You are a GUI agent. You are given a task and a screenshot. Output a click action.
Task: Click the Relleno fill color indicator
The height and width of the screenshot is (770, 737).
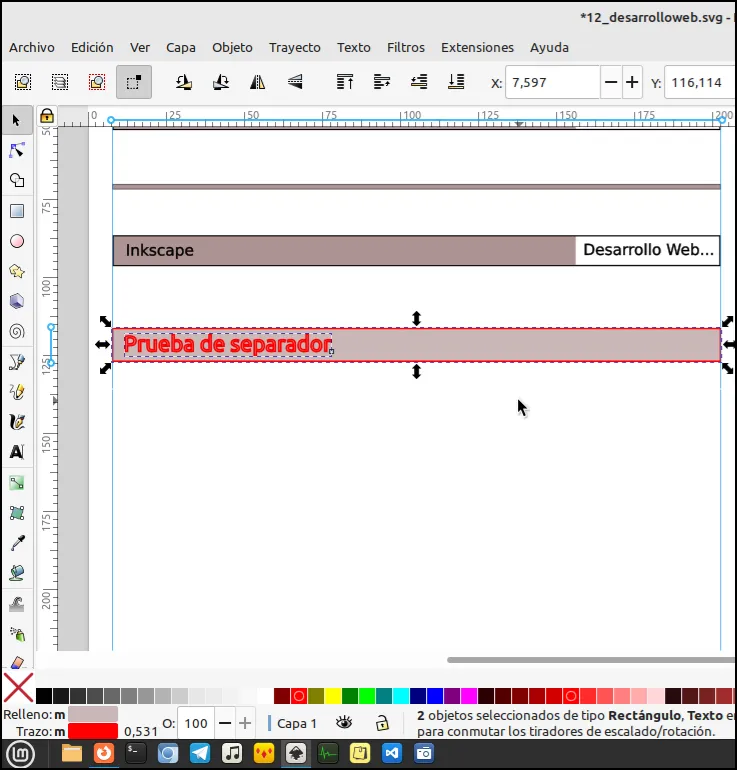click(x=93, y=714)
